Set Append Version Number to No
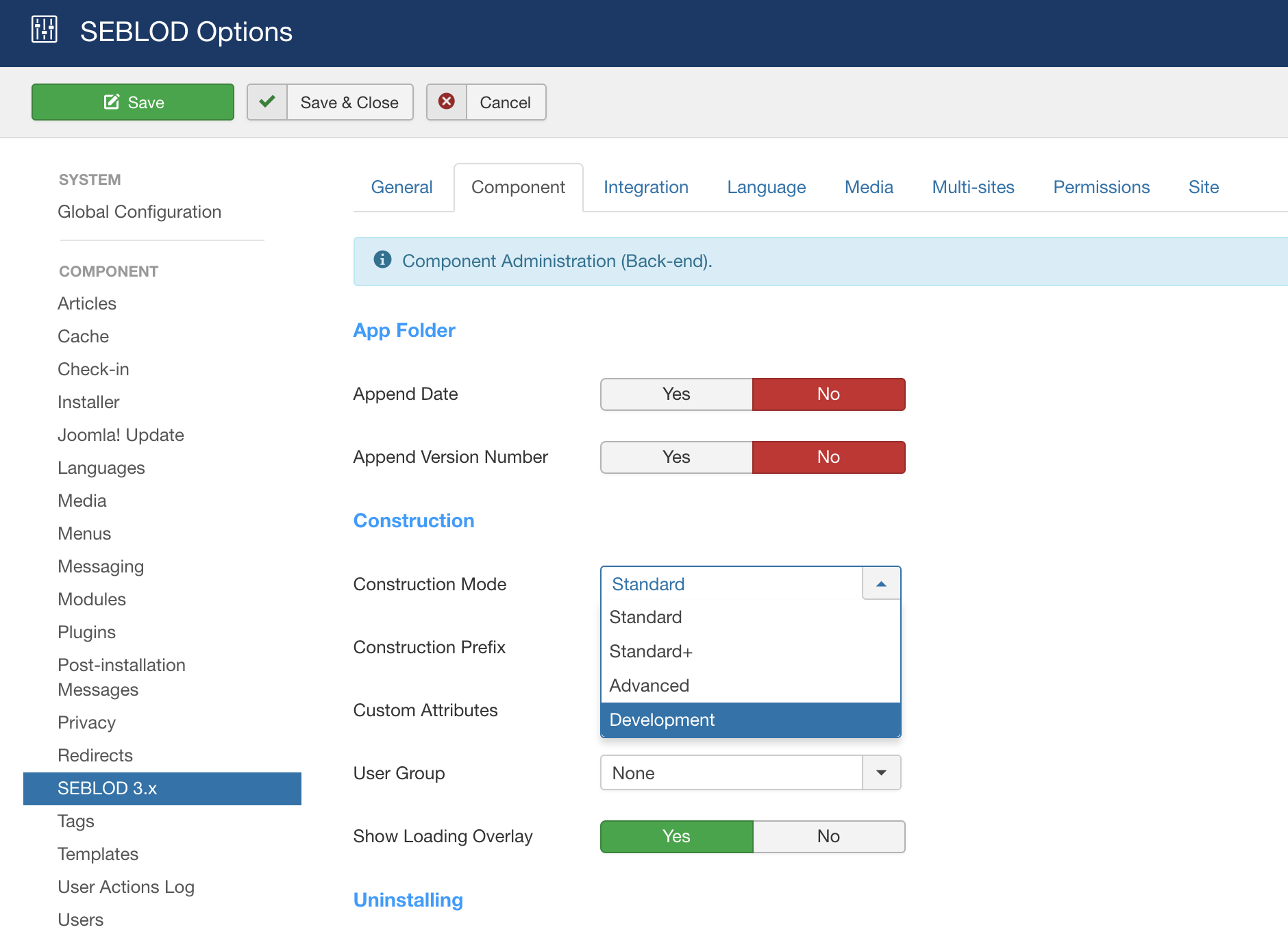This screenshot has height=934, width=1288. [x=828, y=457]
